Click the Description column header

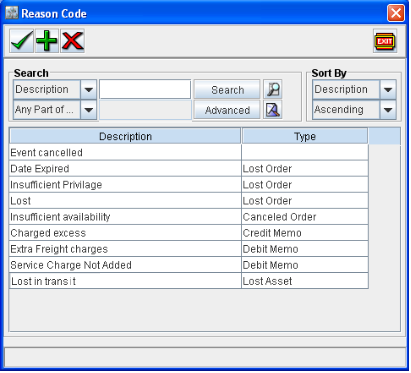coord(125,136)
